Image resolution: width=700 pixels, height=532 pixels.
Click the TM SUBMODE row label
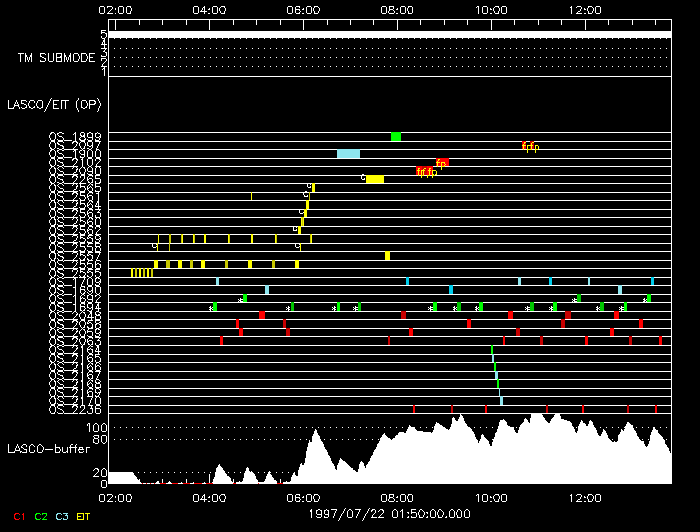[x=56, y=57]
